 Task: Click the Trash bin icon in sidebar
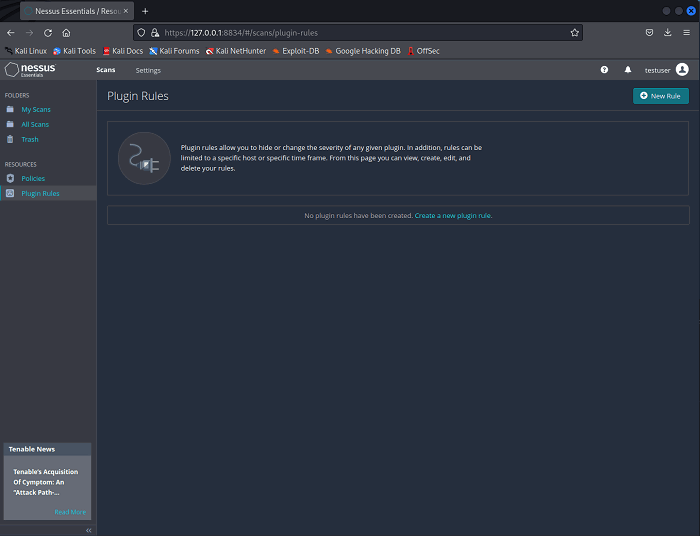tap(10, 139)
